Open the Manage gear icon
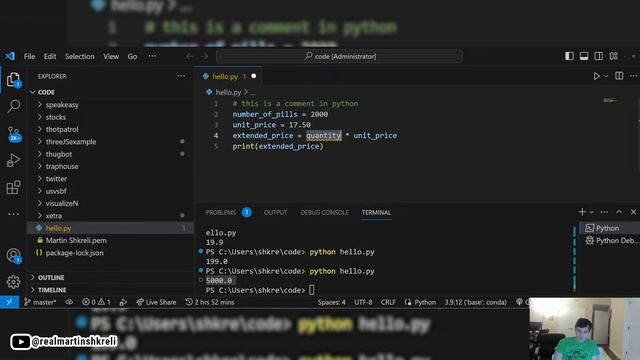 pyautogui.click(x=13, y=282)
